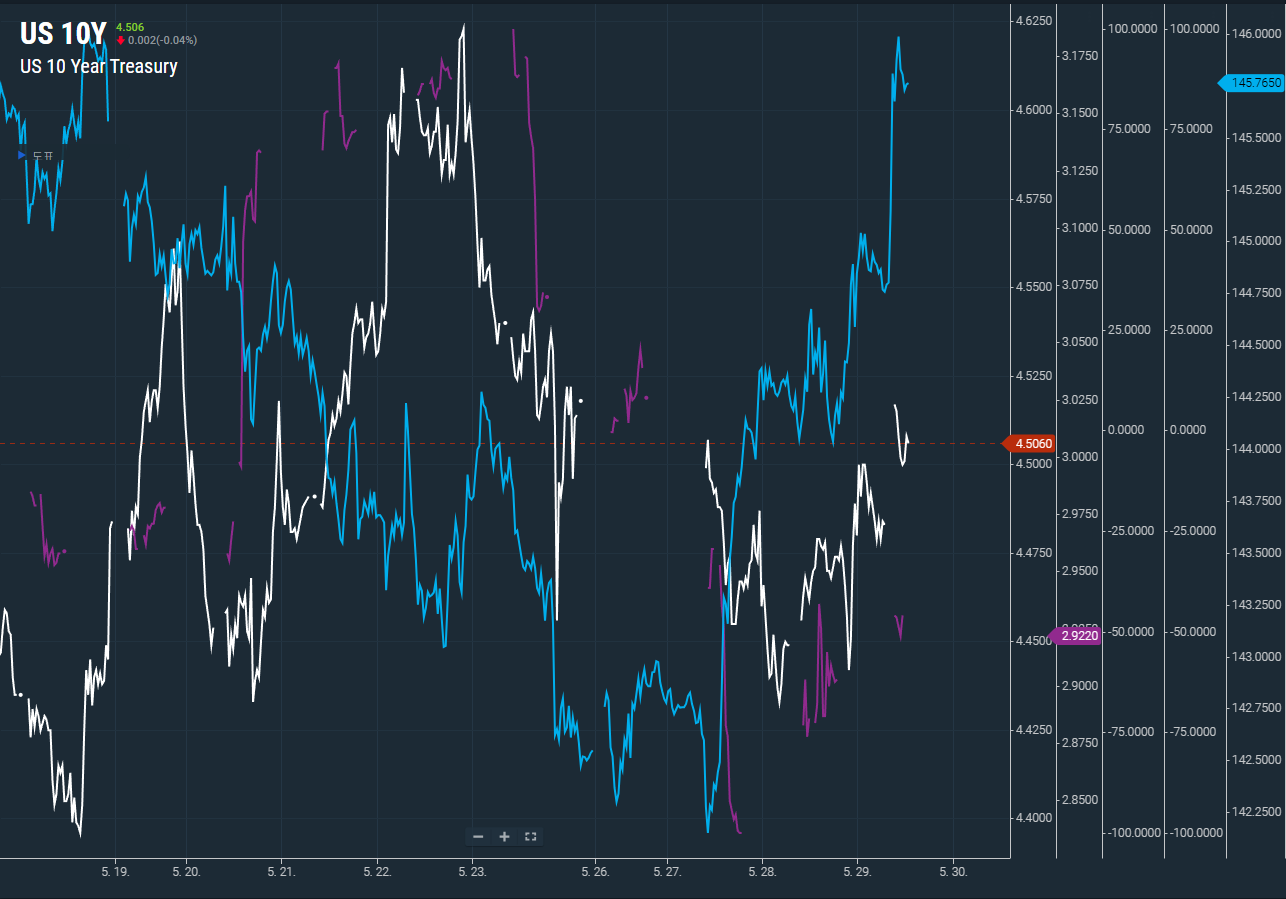The height and width of the screenshot is (899, 1286).
Task: Open the 도표 legend label
Action: (x=43, y=155)
